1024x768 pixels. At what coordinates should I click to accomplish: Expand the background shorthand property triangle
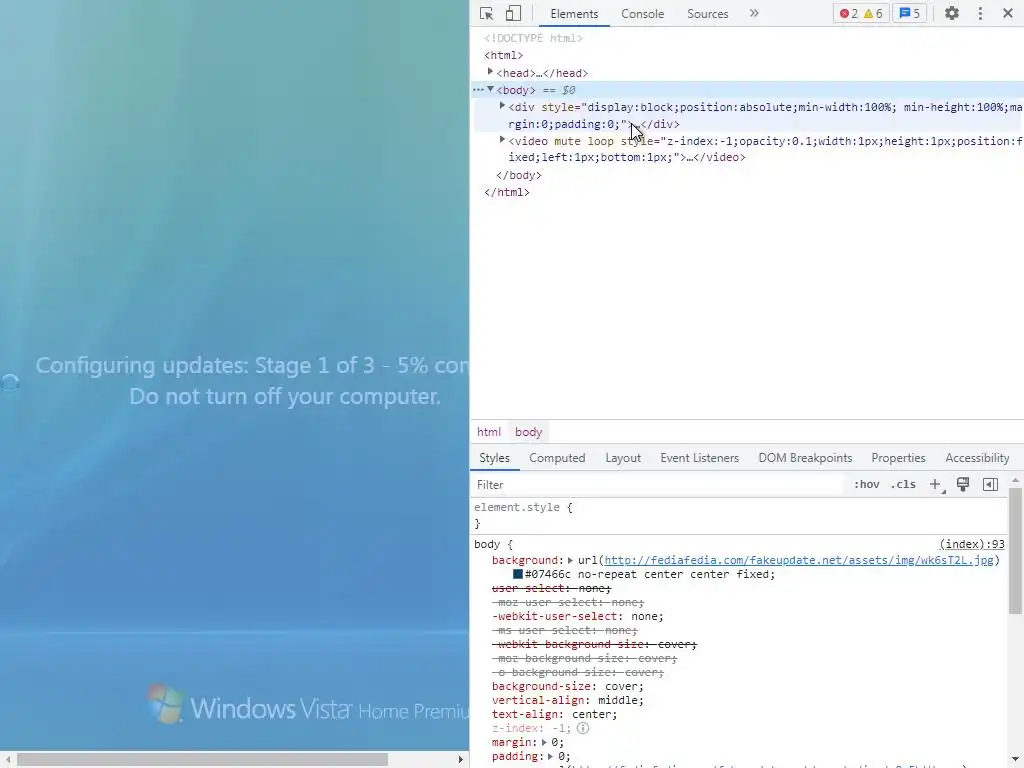tap(570, 560)
